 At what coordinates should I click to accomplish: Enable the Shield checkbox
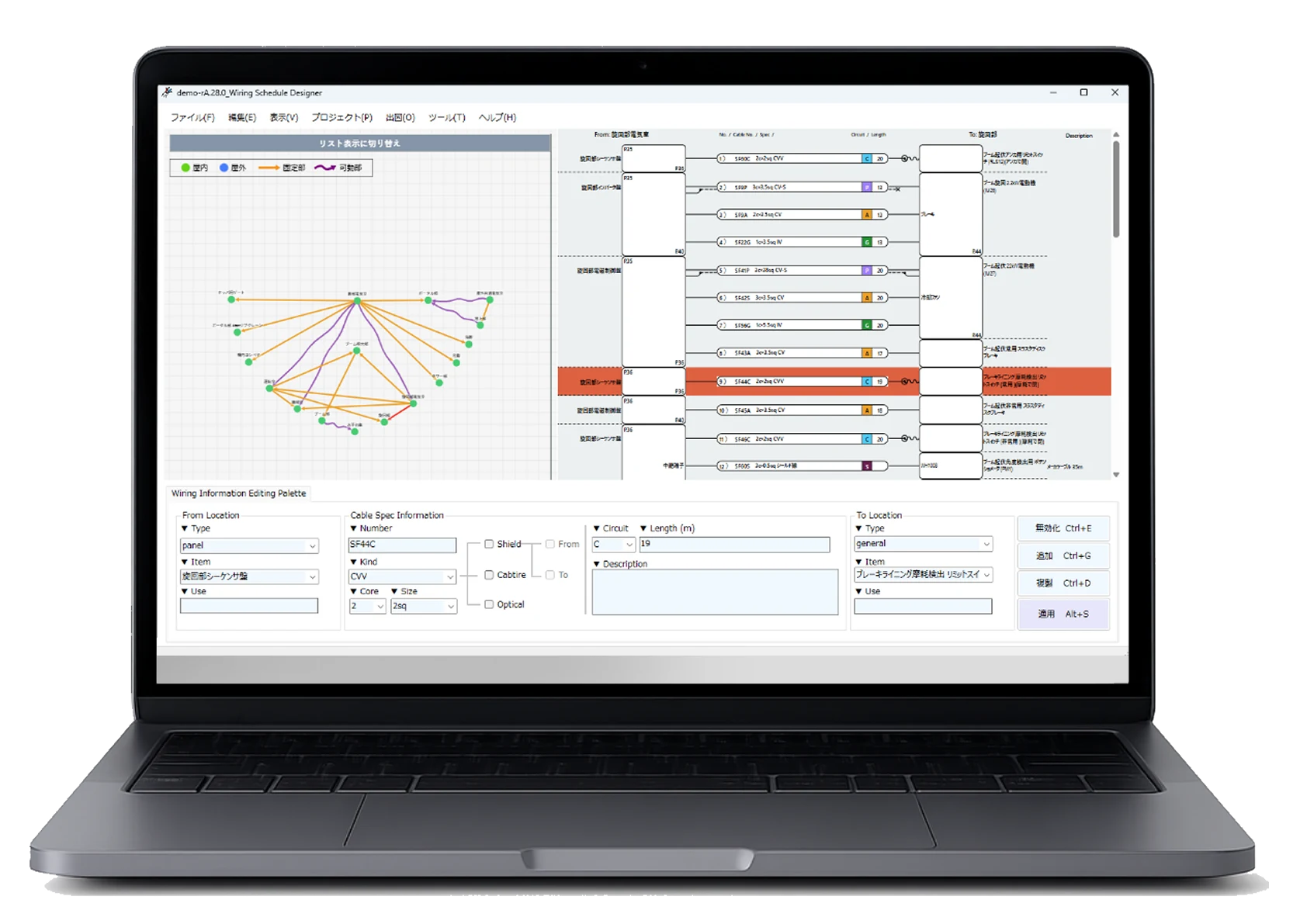pos(489,544)
